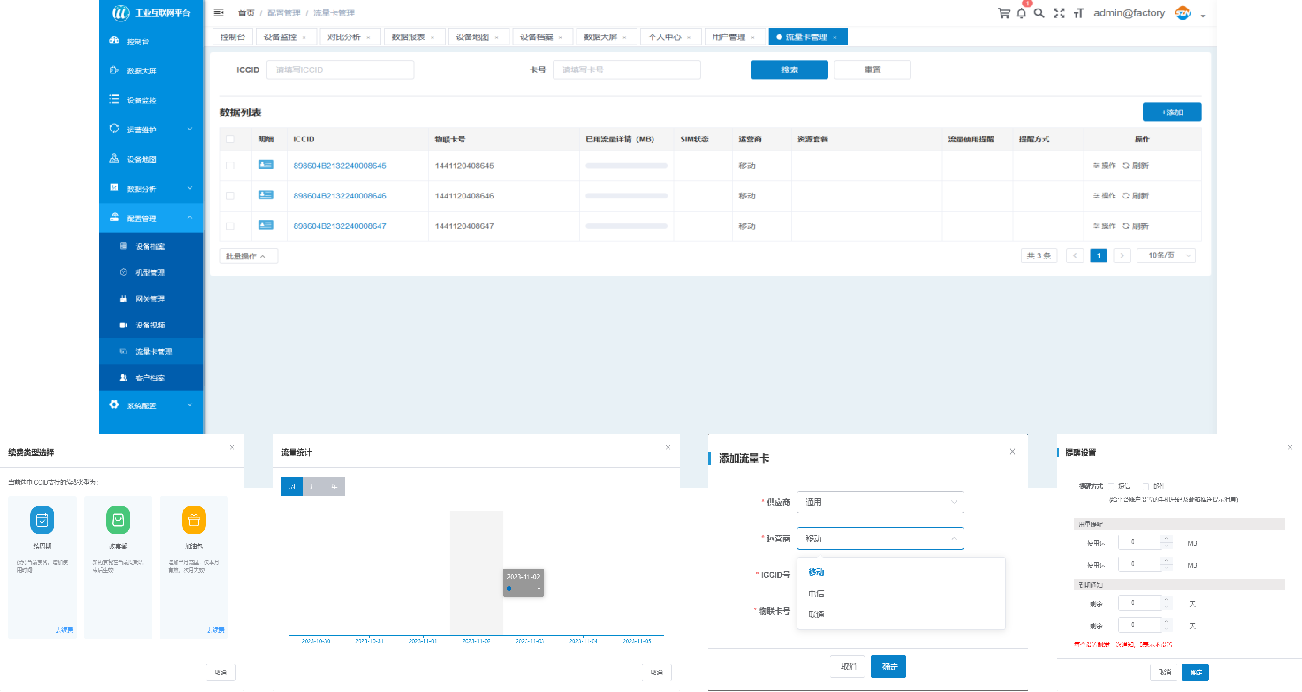Click the blue 搜索 search button
Viewport: 1302px width, 692px height.
789,70
